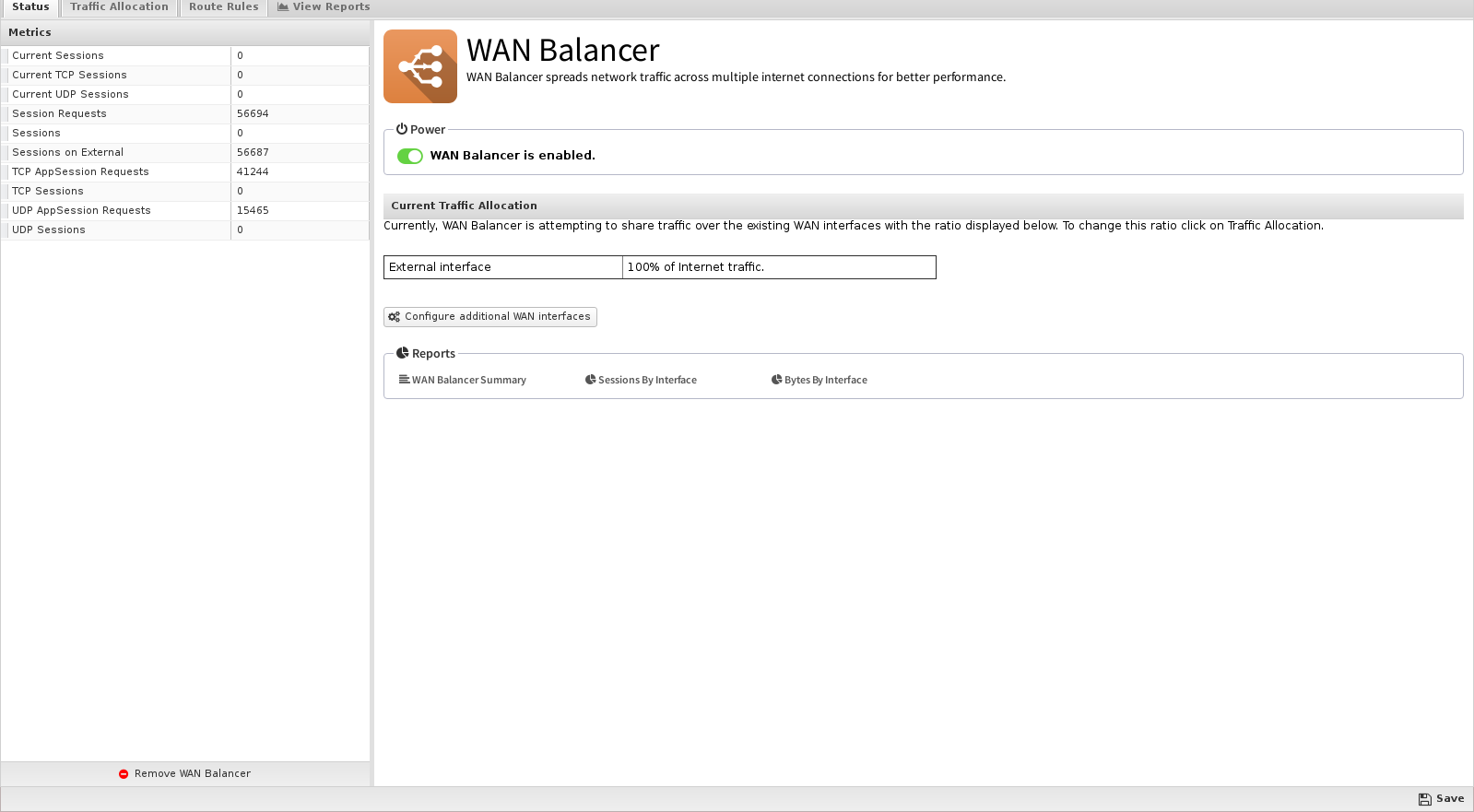Viewport: 1474px width, 812px height.
Task: Select the Current UDP Sessions row
Action: tap(185, 95)
